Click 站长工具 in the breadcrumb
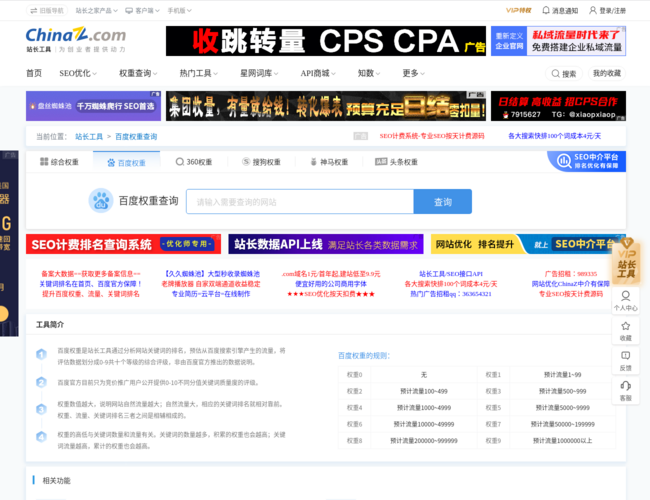The height and width of the screenshot is (500, 650). click(x=89, y=136)
